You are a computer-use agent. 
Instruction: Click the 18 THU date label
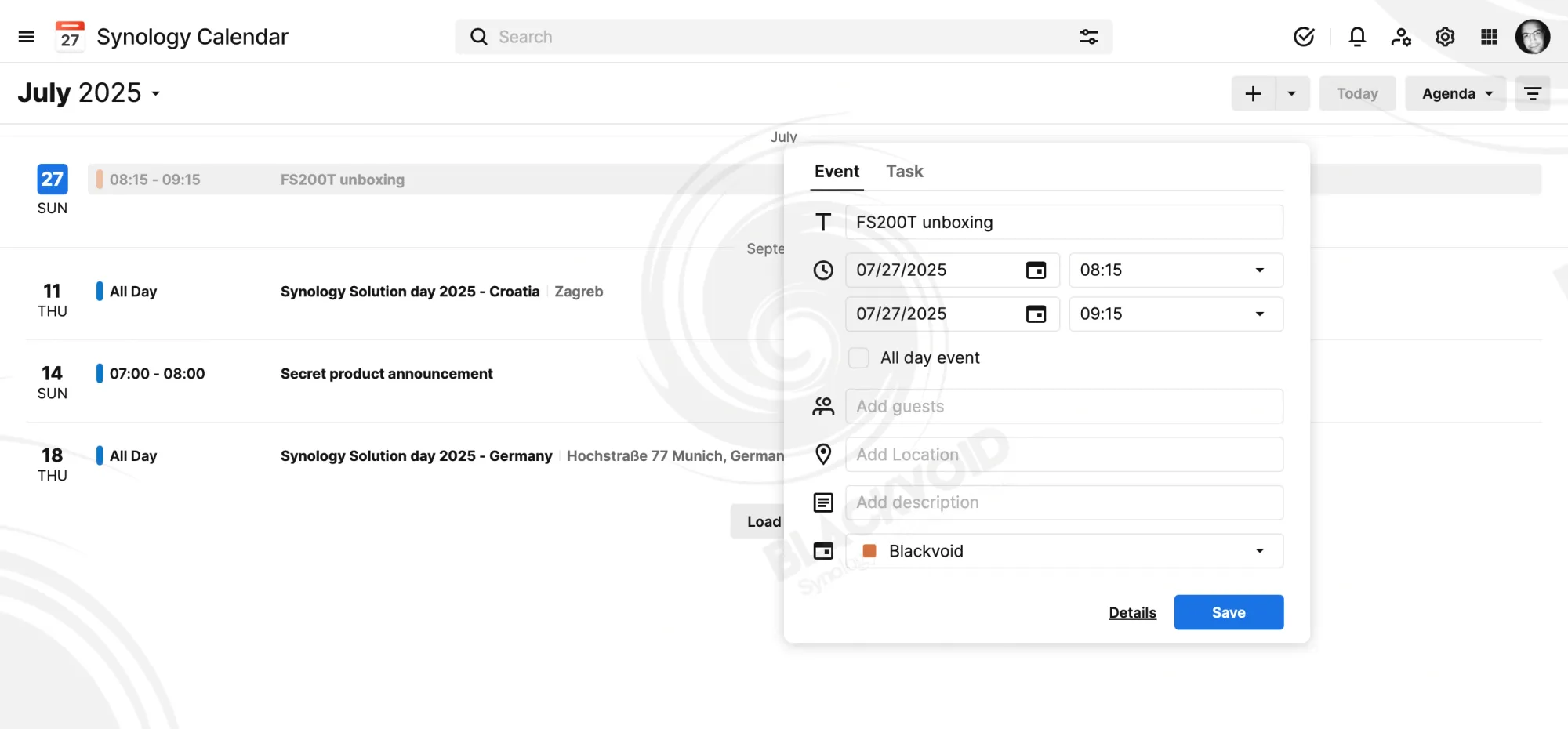tap(53, 465)
